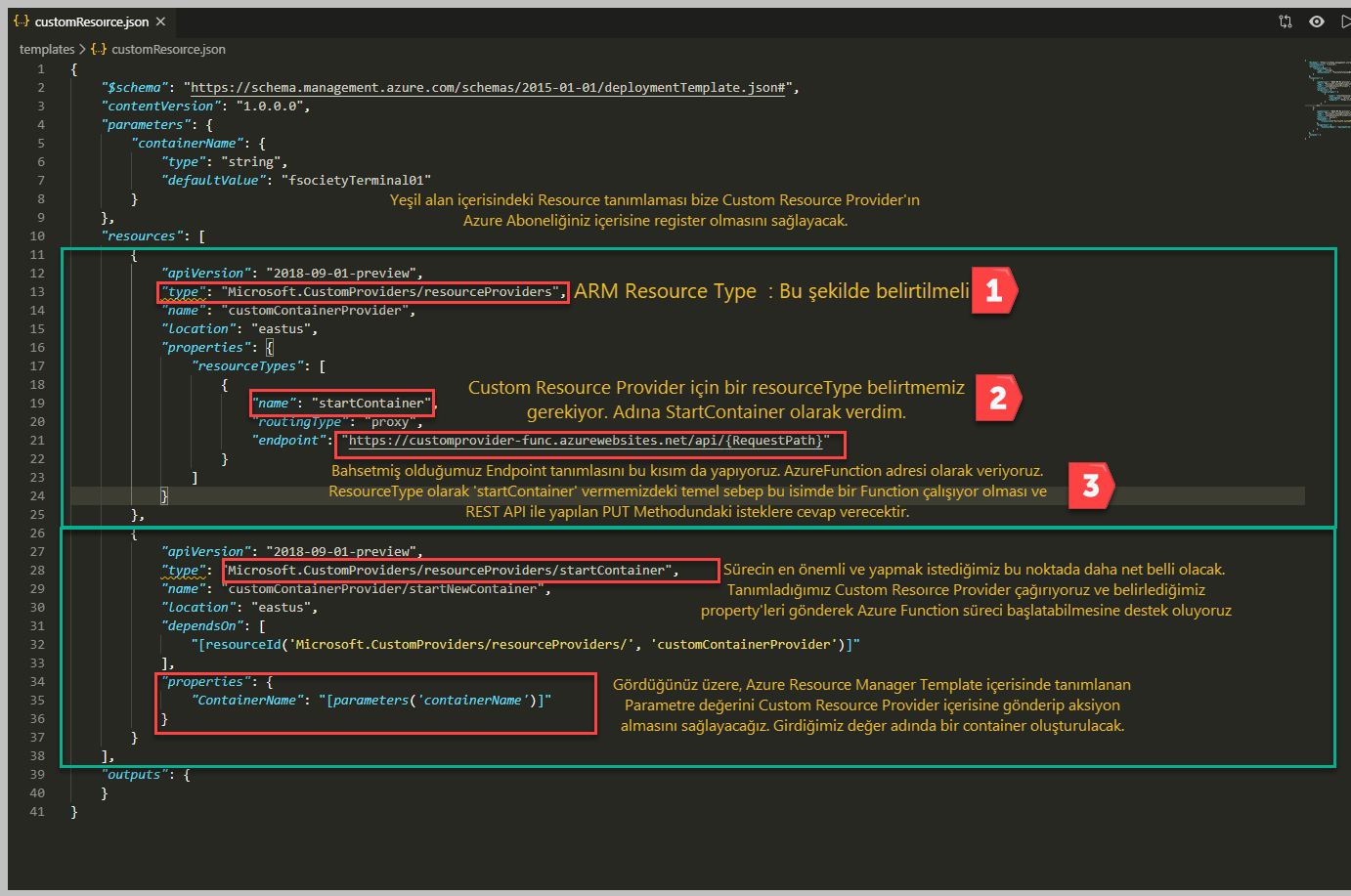Click the "endpoint" key on line 21
Screen dimensions: 1351x896
pos(288,440)
